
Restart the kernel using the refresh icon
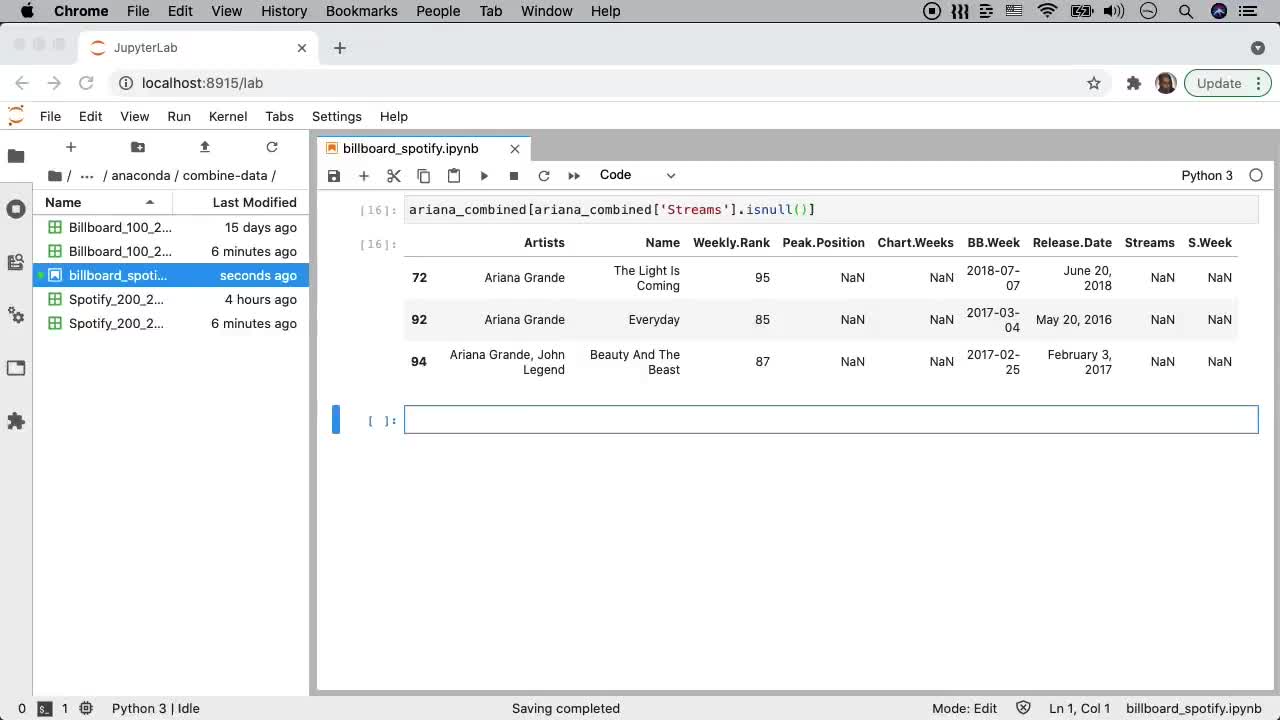coord(544,176)
